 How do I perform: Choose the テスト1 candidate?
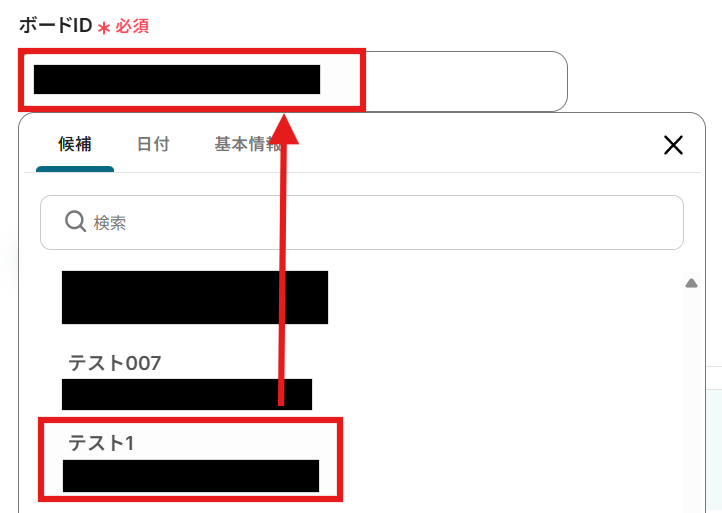[x=191, y=460]
